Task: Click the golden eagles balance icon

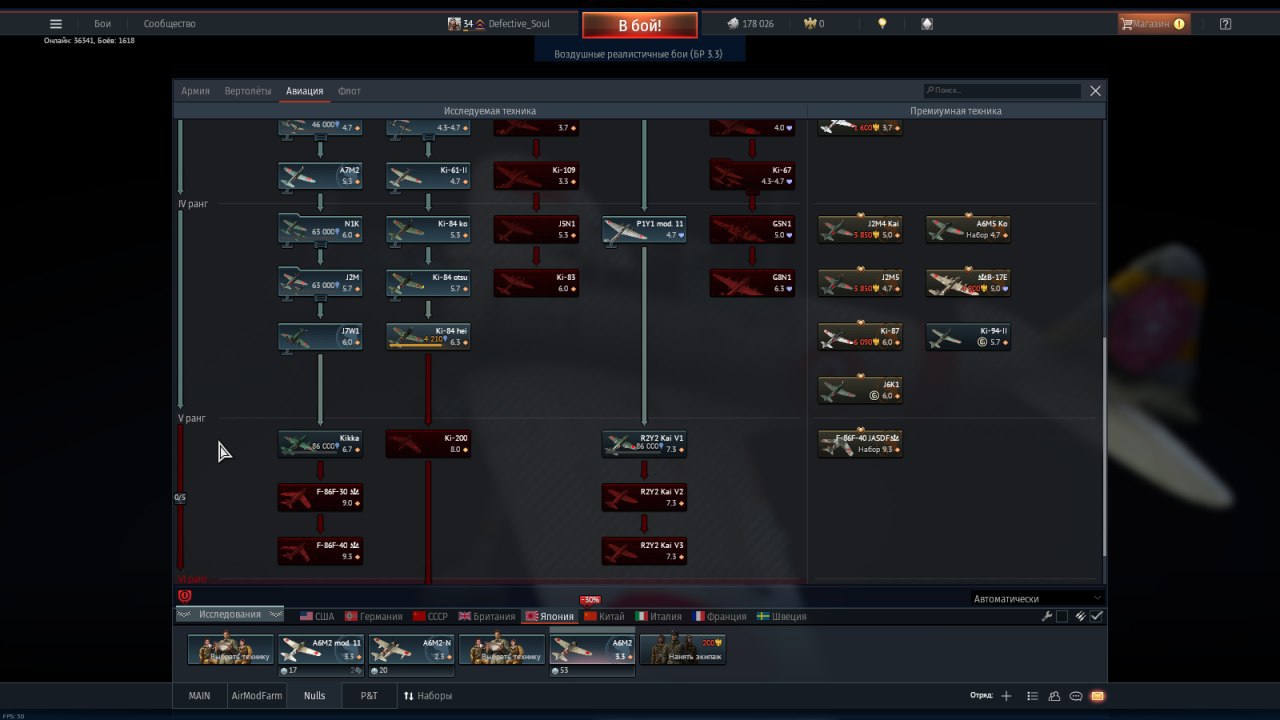Action: tap(810, 24)
